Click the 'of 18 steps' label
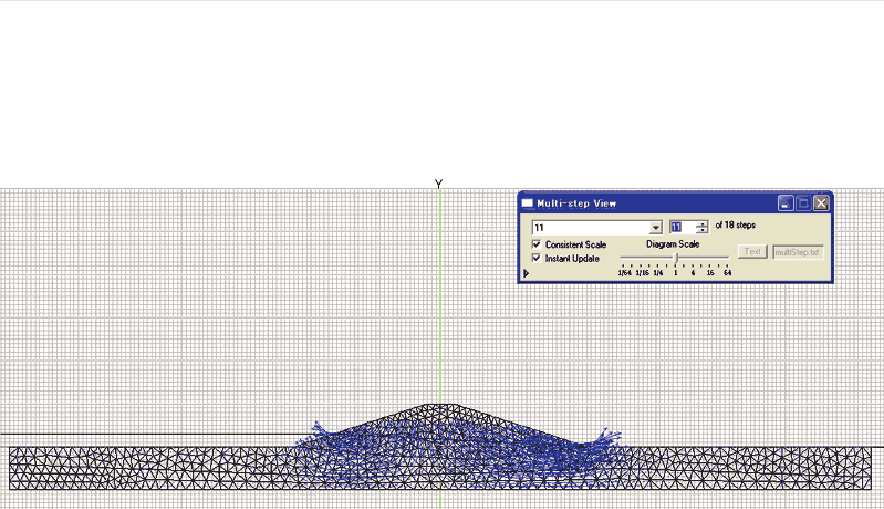 coord(736,225)
